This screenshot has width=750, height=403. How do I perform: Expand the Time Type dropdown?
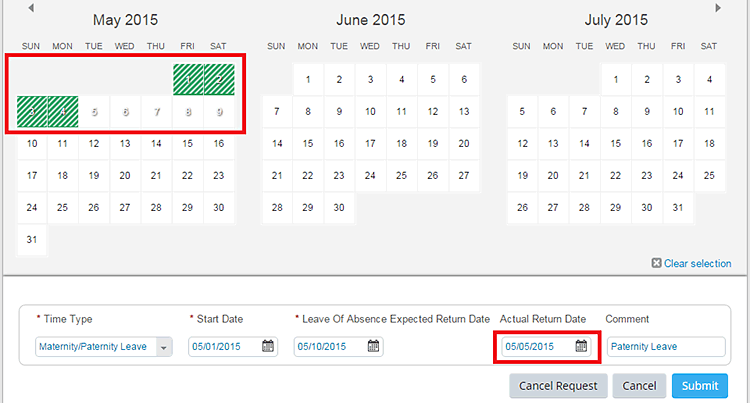164,347
